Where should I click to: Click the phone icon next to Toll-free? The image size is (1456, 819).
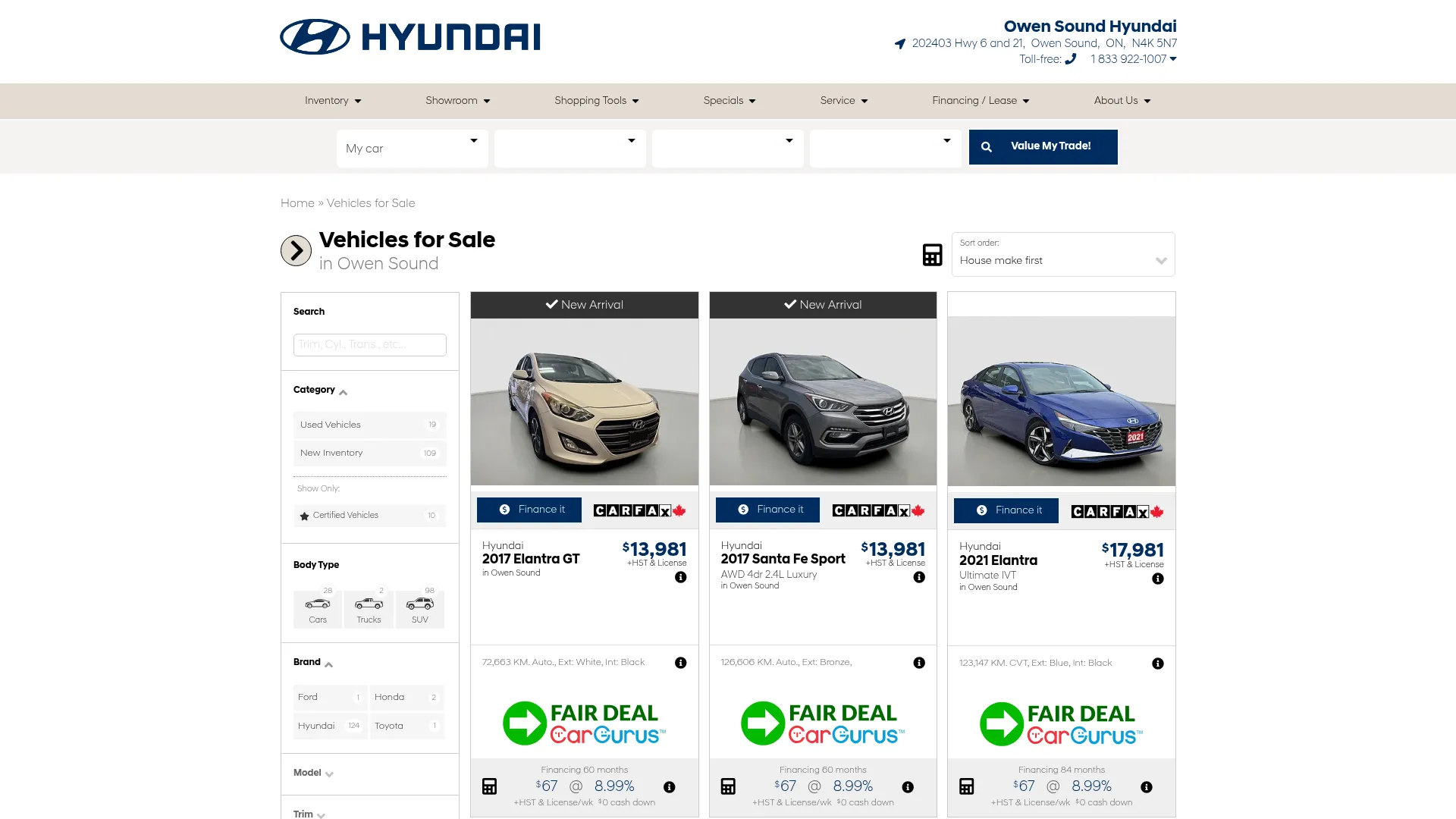[1071, 59]
